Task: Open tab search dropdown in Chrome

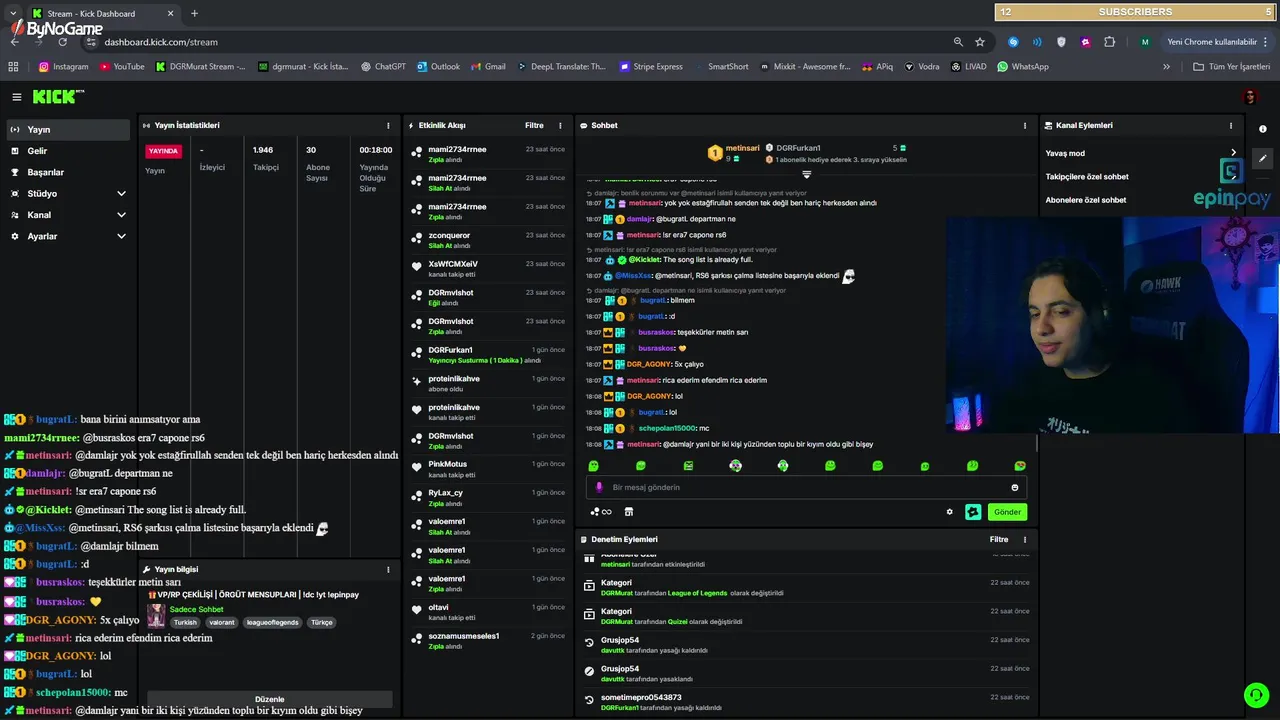Action: coord(14,13)
